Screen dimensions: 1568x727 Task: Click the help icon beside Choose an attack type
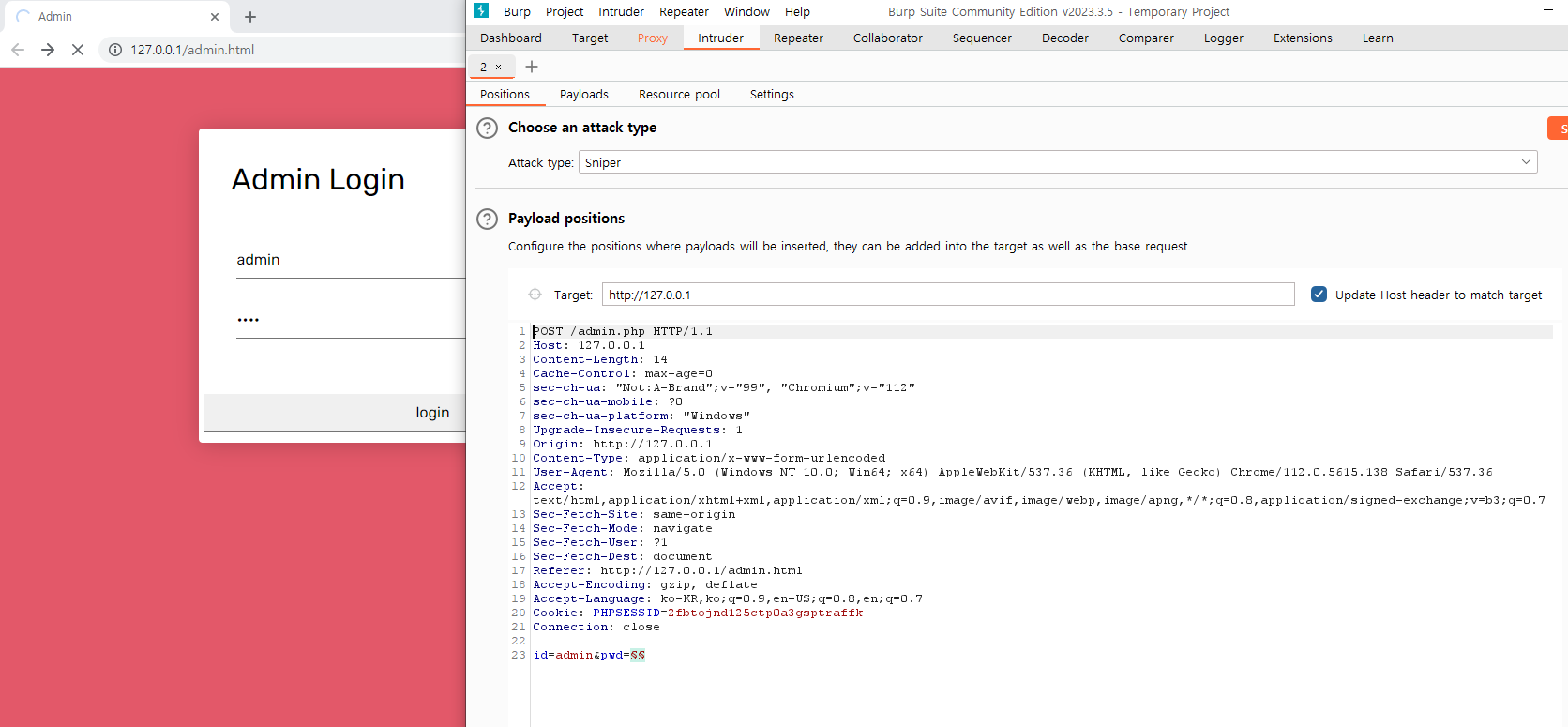click(488, 129)
